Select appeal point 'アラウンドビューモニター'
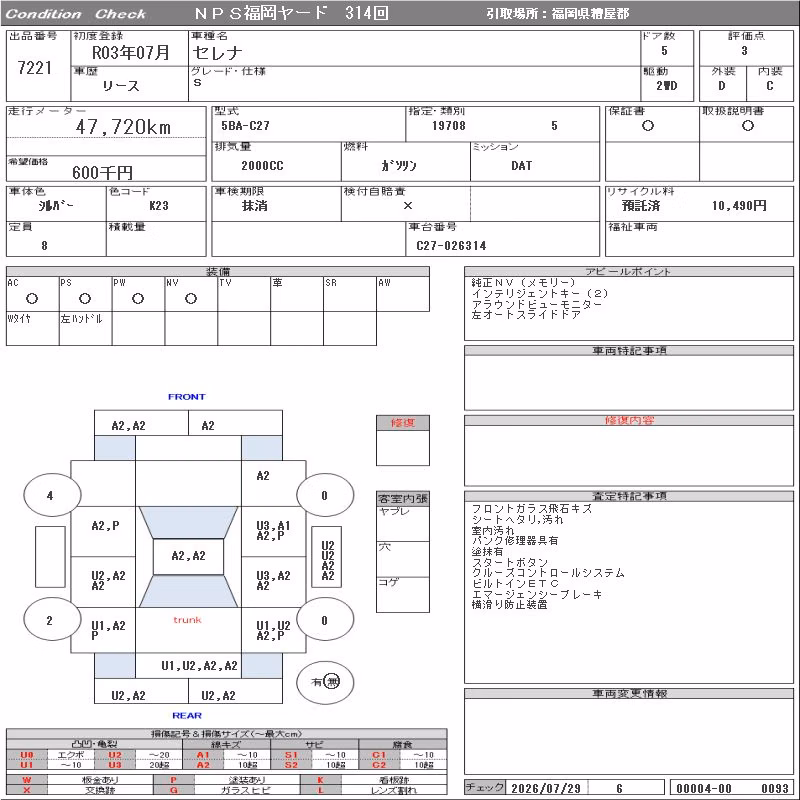Image resolution: width=800 pixels, height=800 pixels. (537, 304)
